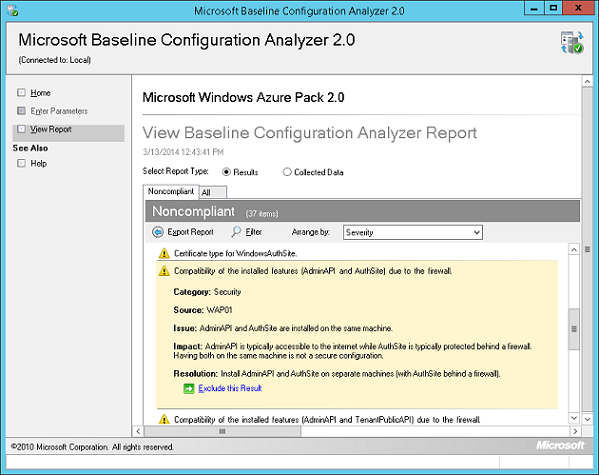Minimize the Baseline Configuration Analyzer window
599x475 pixels.
(534, 8)
